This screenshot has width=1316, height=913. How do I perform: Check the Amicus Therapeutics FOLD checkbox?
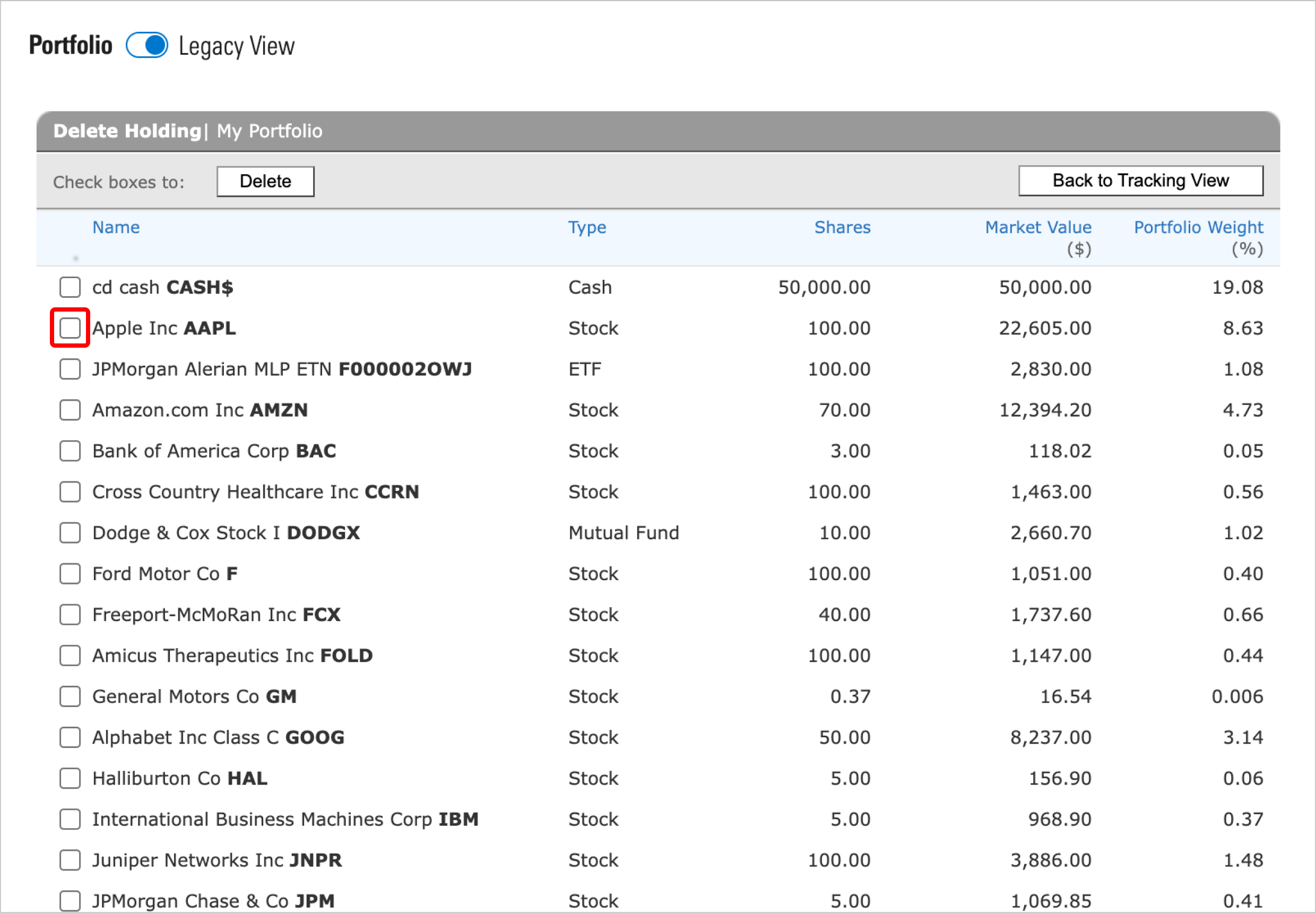click(70, 655)
